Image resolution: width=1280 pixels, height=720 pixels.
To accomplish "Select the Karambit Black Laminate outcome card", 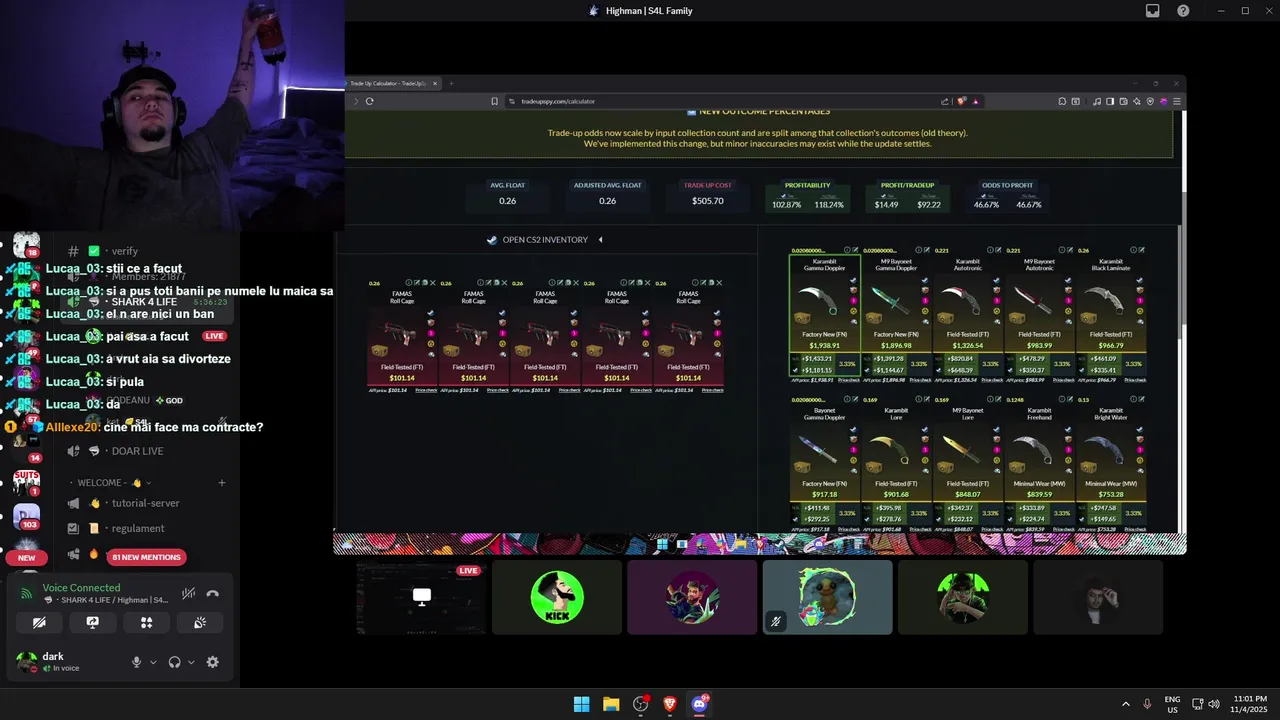I will point(1110,316).
